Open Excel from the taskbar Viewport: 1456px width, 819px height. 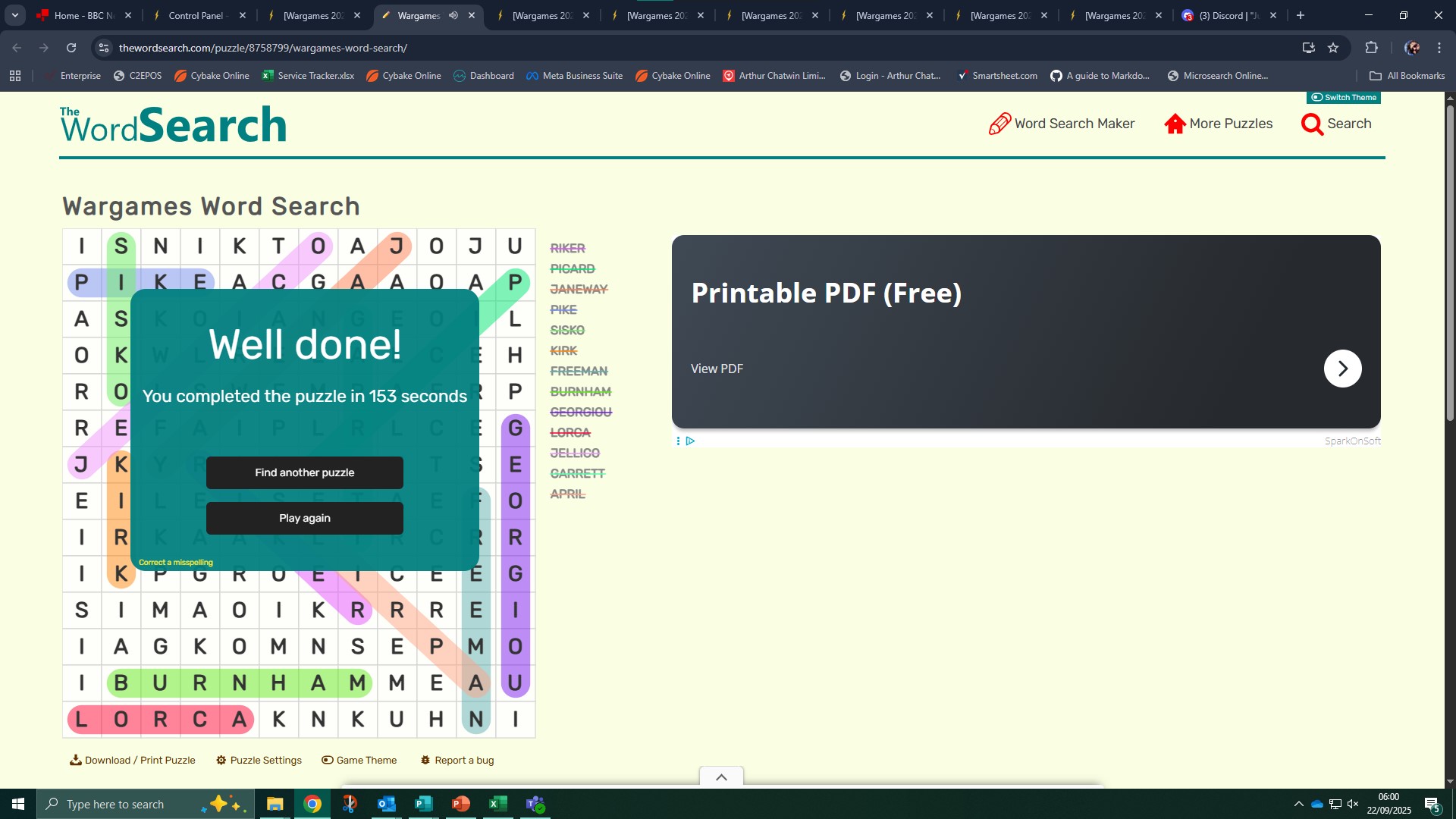click(498, 804)
